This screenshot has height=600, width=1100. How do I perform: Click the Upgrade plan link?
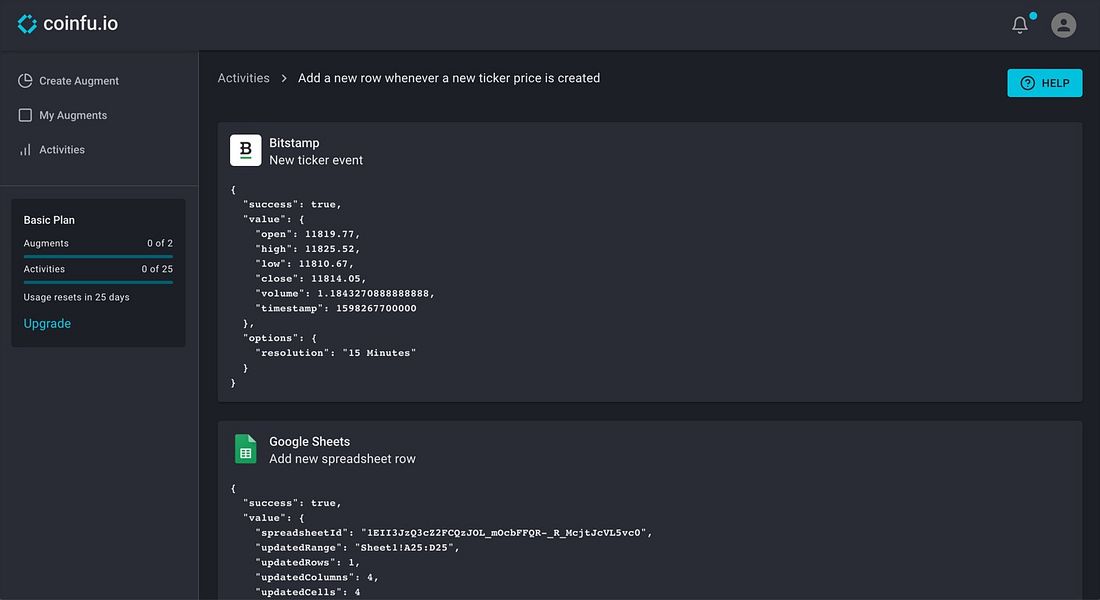coord(47,324)
